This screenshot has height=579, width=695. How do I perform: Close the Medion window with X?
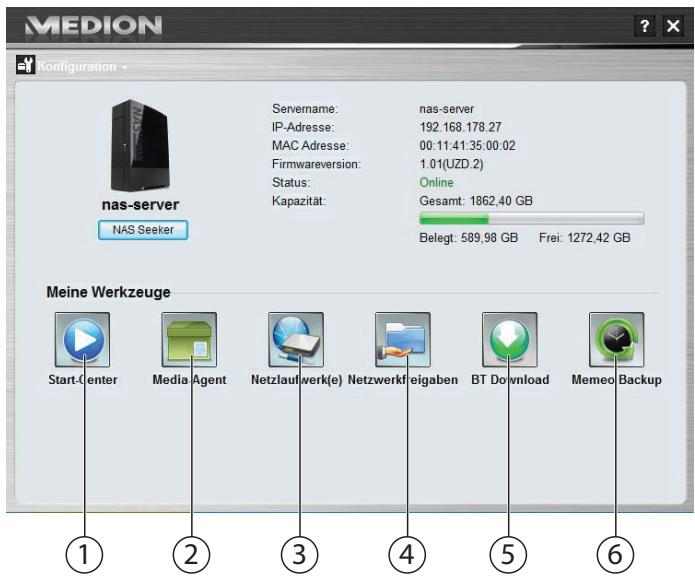click(x=673, y=26)
